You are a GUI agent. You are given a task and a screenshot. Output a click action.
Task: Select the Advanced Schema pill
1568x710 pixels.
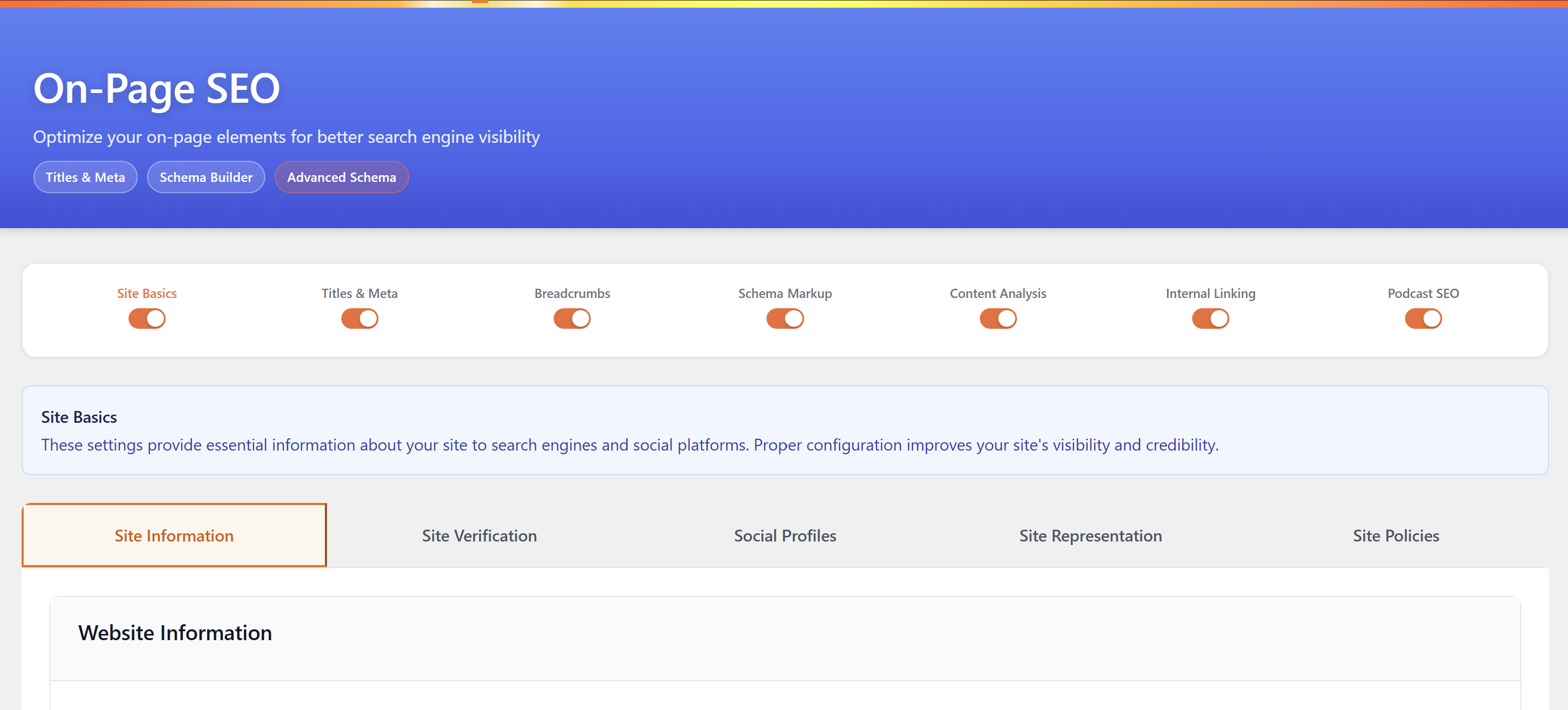click(341, 177)
